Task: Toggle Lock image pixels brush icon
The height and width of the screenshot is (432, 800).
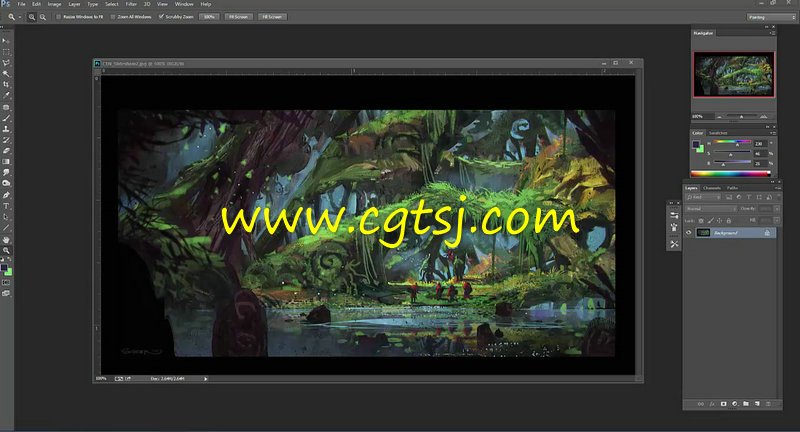Action: click(710, 221)
